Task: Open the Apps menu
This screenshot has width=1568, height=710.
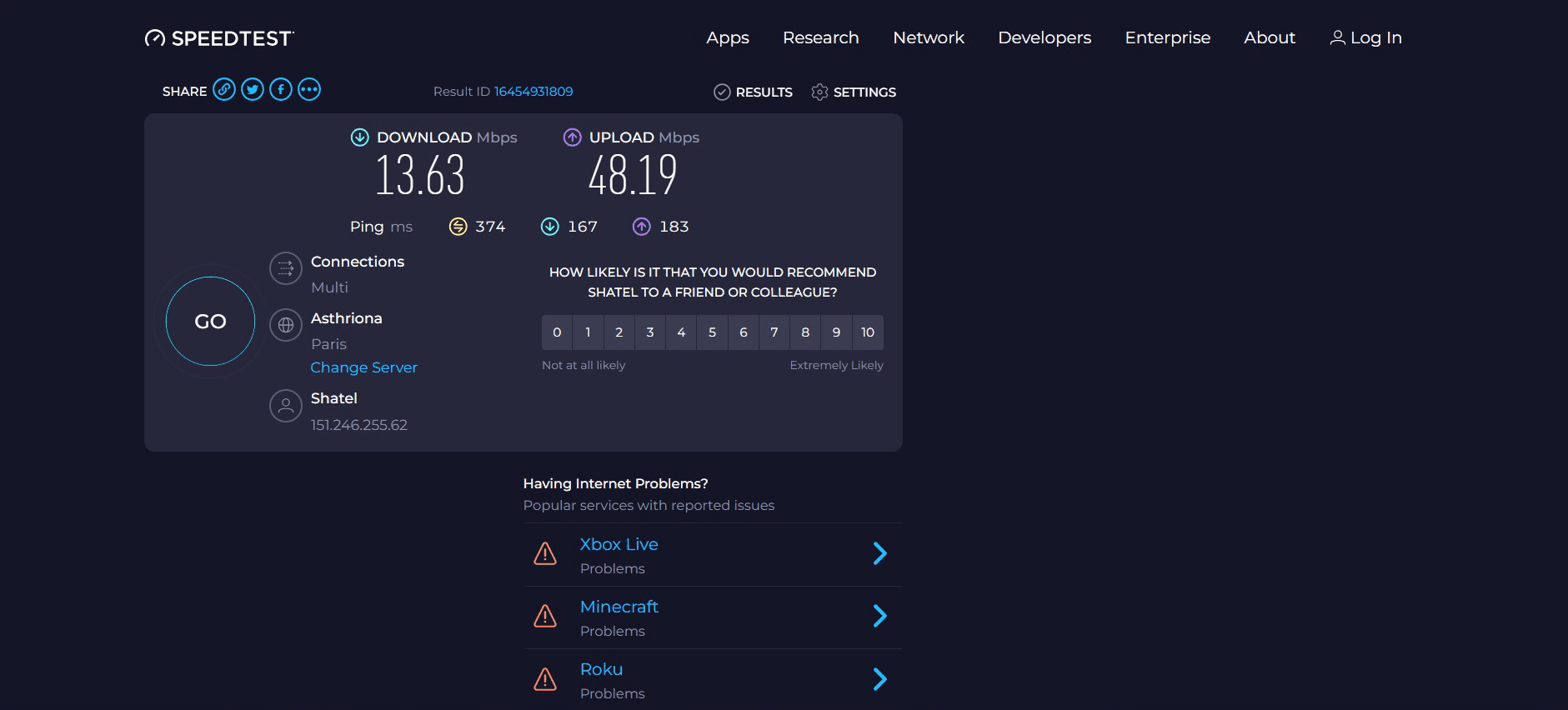Action: (x=728, y=37)
